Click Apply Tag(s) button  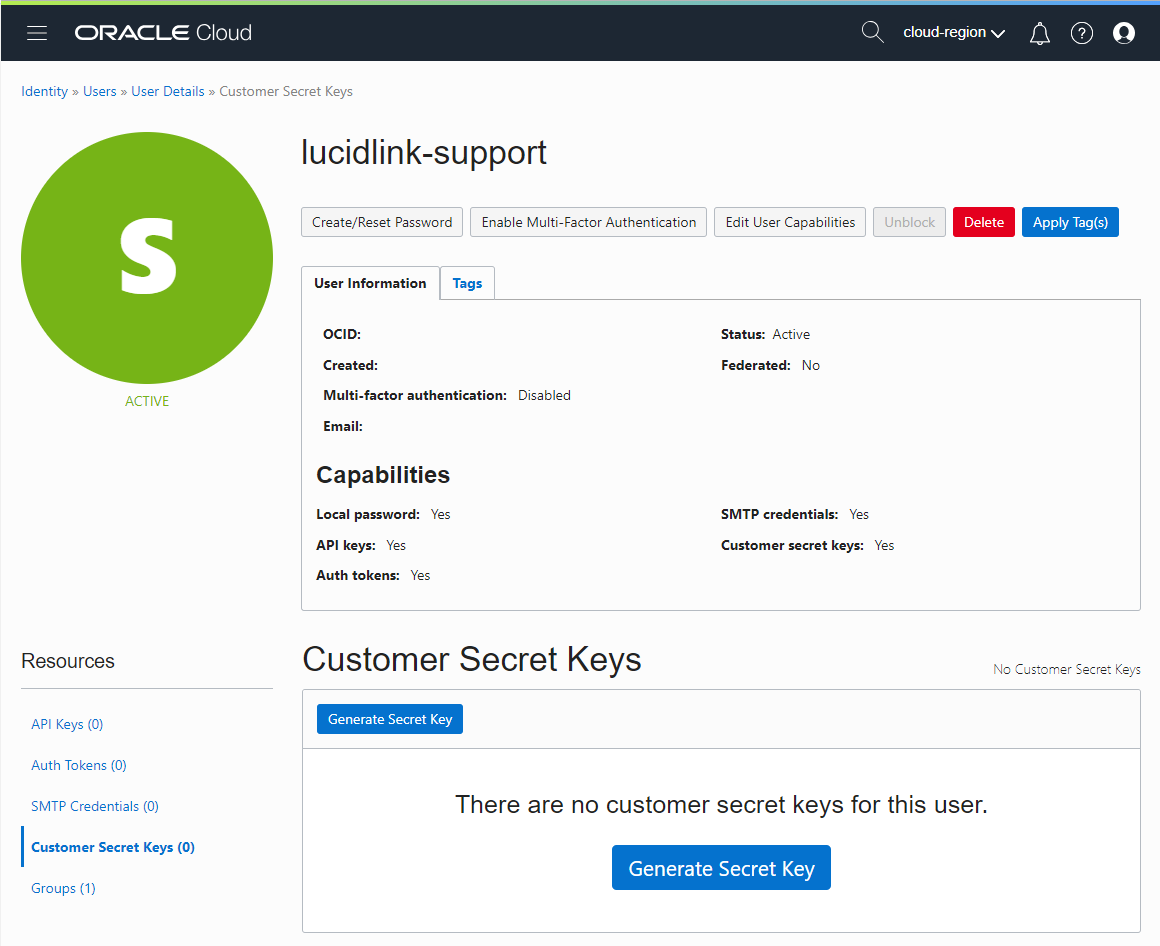pyautogui.click(x=1070, y=222)
